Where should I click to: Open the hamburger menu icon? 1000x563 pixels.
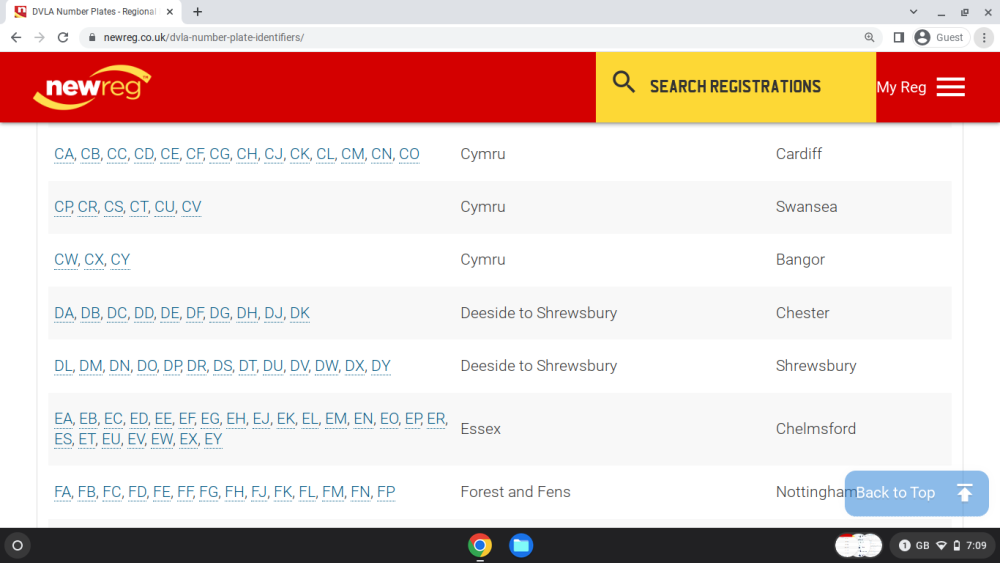(x=950, y=87)
